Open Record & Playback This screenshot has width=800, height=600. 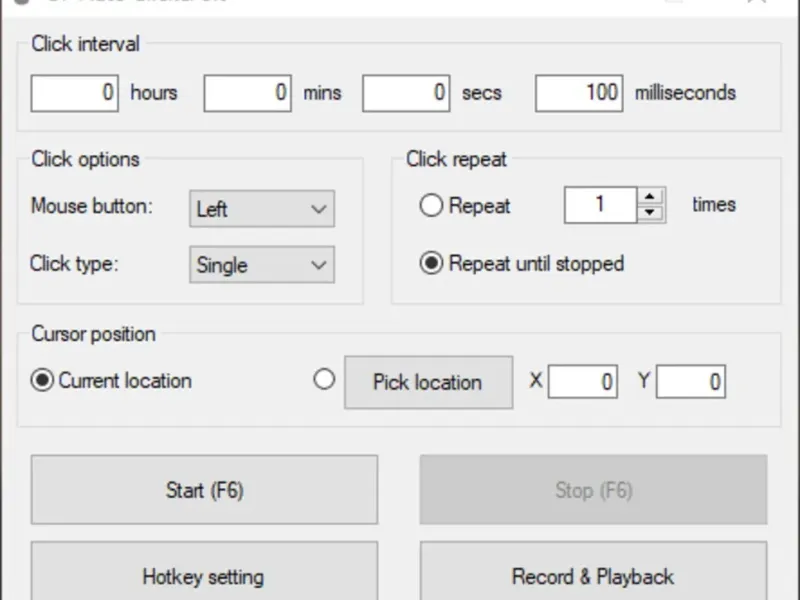(593, 575)
